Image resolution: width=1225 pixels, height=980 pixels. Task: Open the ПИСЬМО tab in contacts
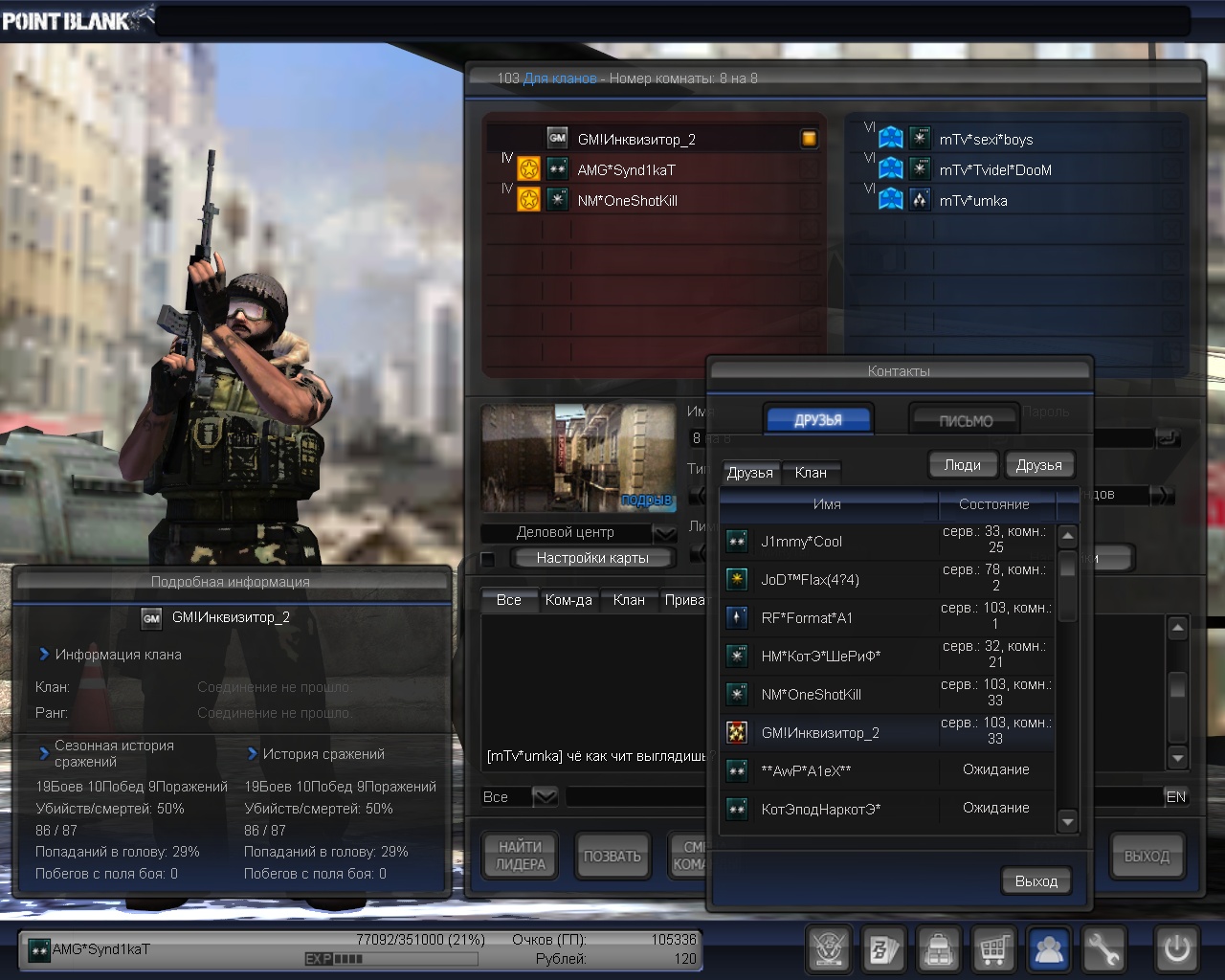pyautogui.click(x=965, y=420)
